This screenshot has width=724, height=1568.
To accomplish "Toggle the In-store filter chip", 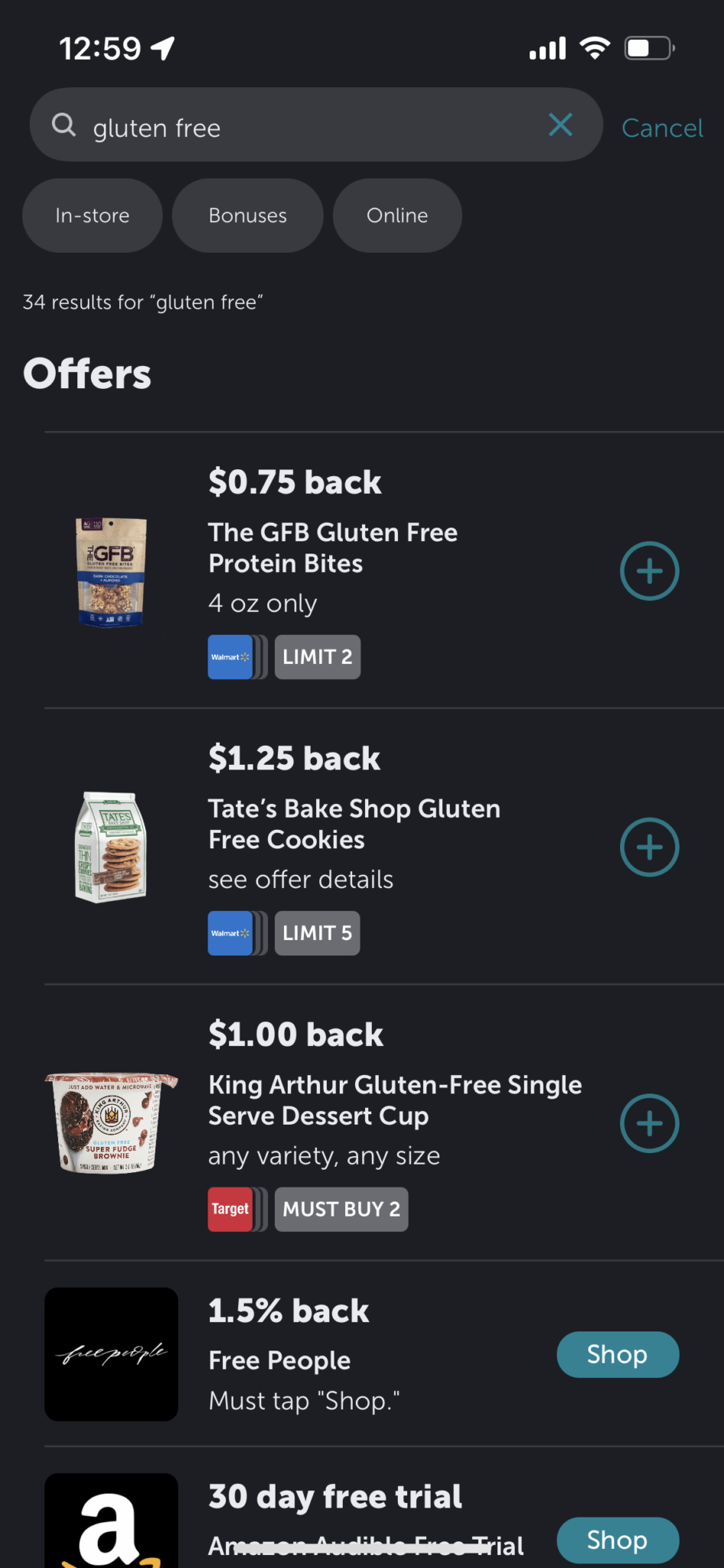I will click(x=93, y=216).
